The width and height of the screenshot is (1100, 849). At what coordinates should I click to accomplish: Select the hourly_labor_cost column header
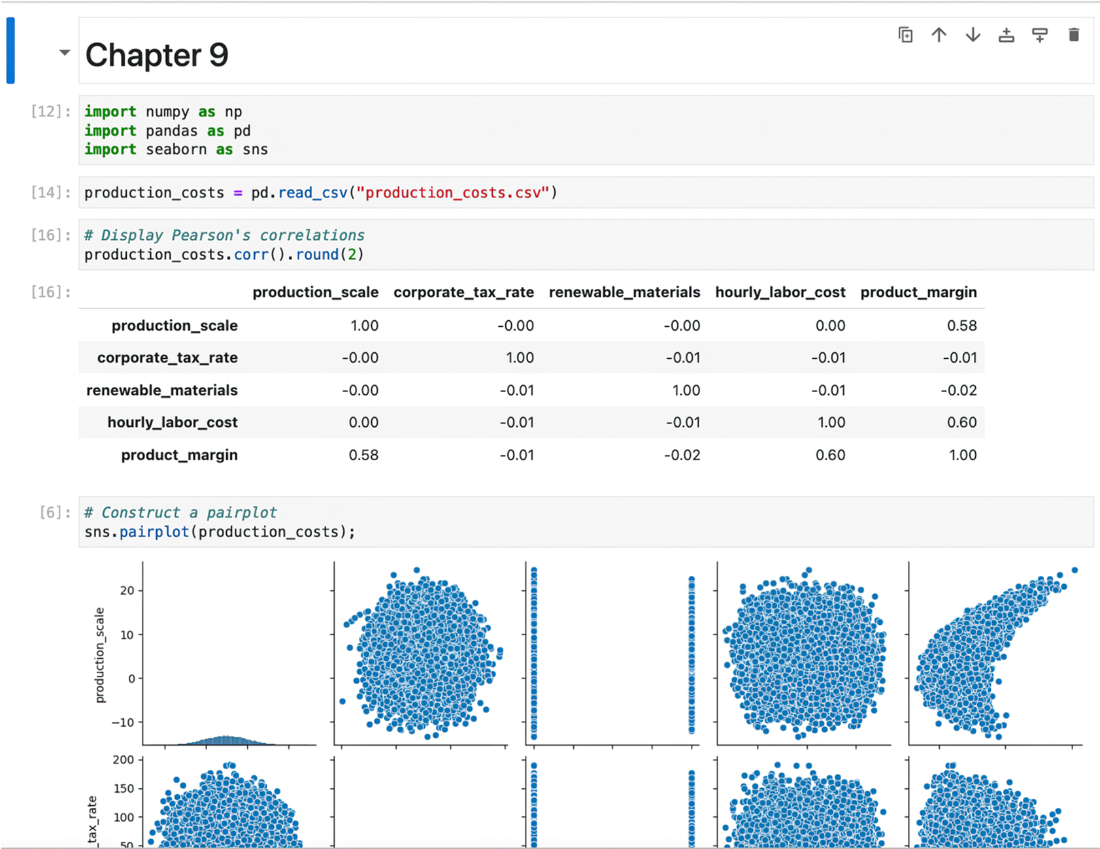(x=780, y=292)
